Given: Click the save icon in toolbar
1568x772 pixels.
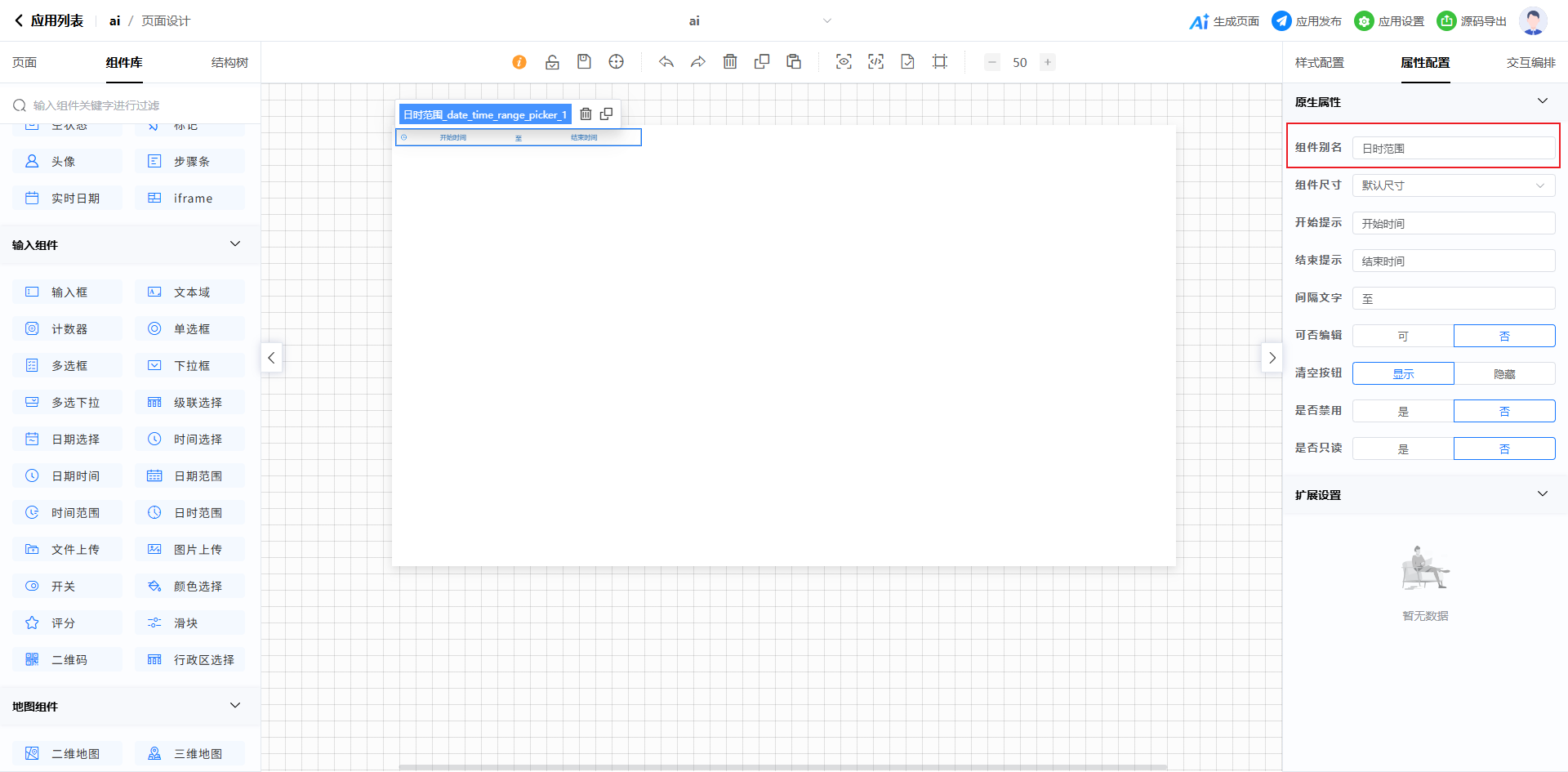Looking at the screenshot, I should (584, 62).
